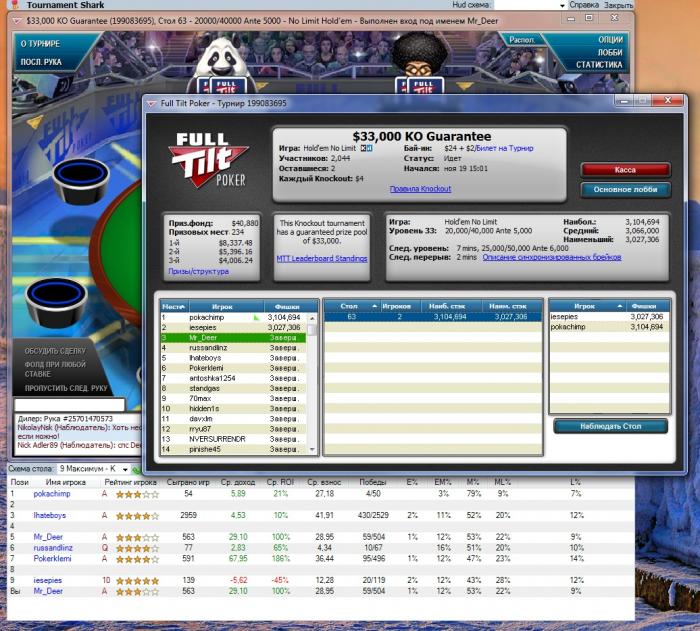Select iesepies in the table players list
This screenshot has height=631, width=700.
610,317
